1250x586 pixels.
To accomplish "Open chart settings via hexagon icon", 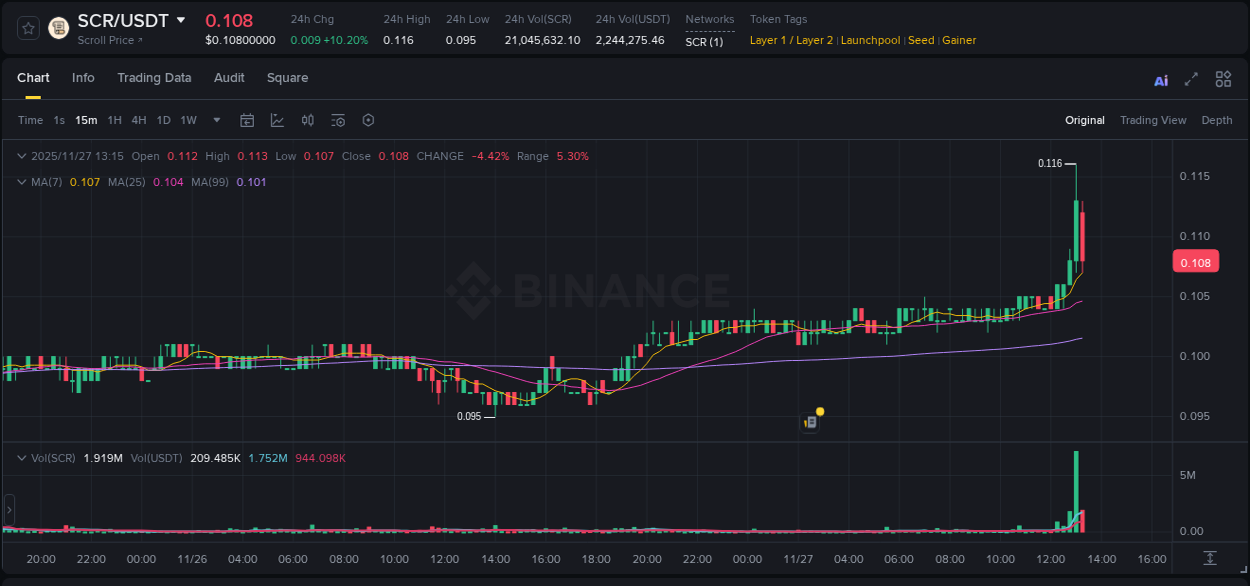I will (x=368, y=120).
